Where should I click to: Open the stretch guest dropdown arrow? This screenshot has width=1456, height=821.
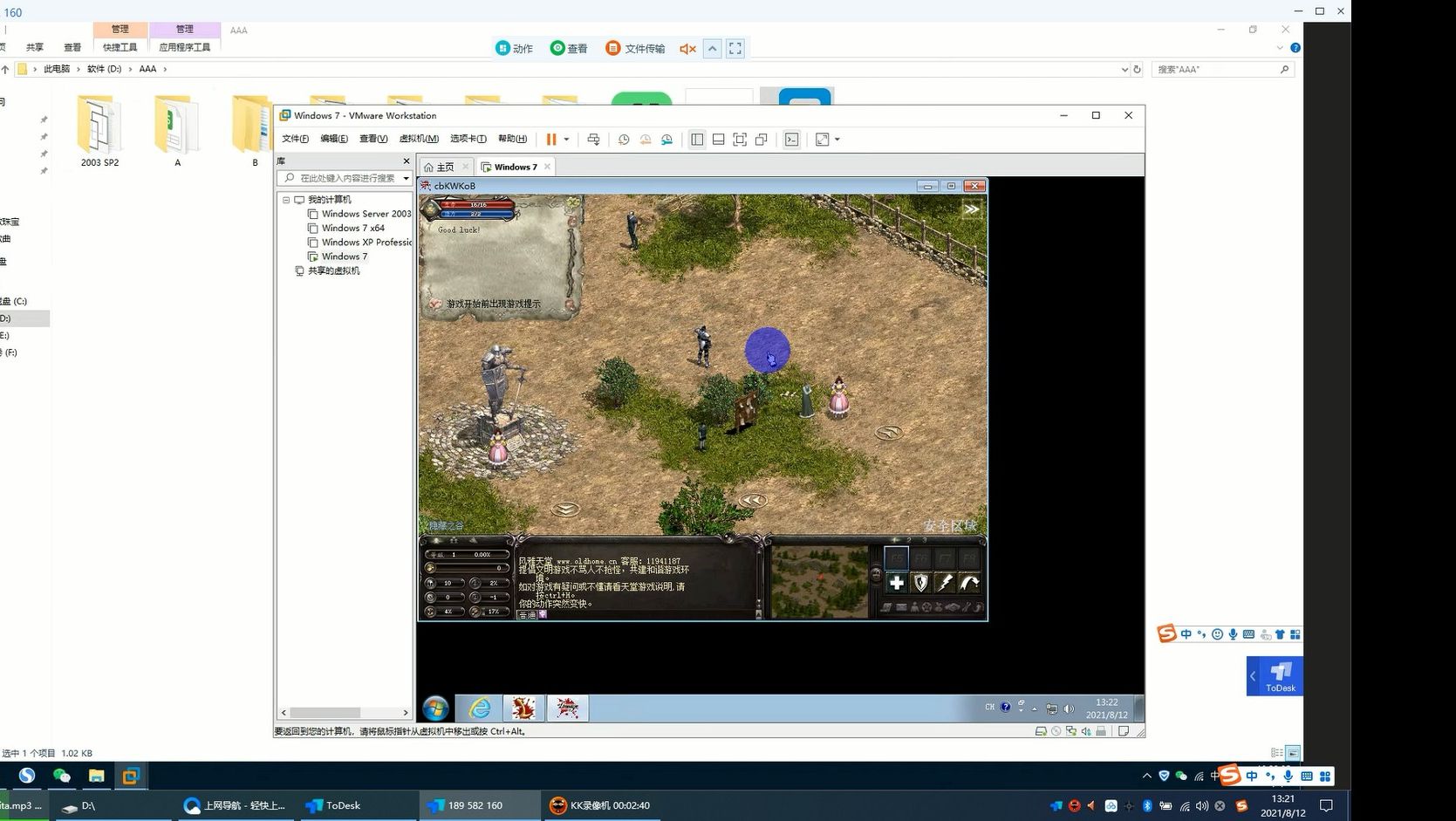pyautogui.click(x=837, y=140)
